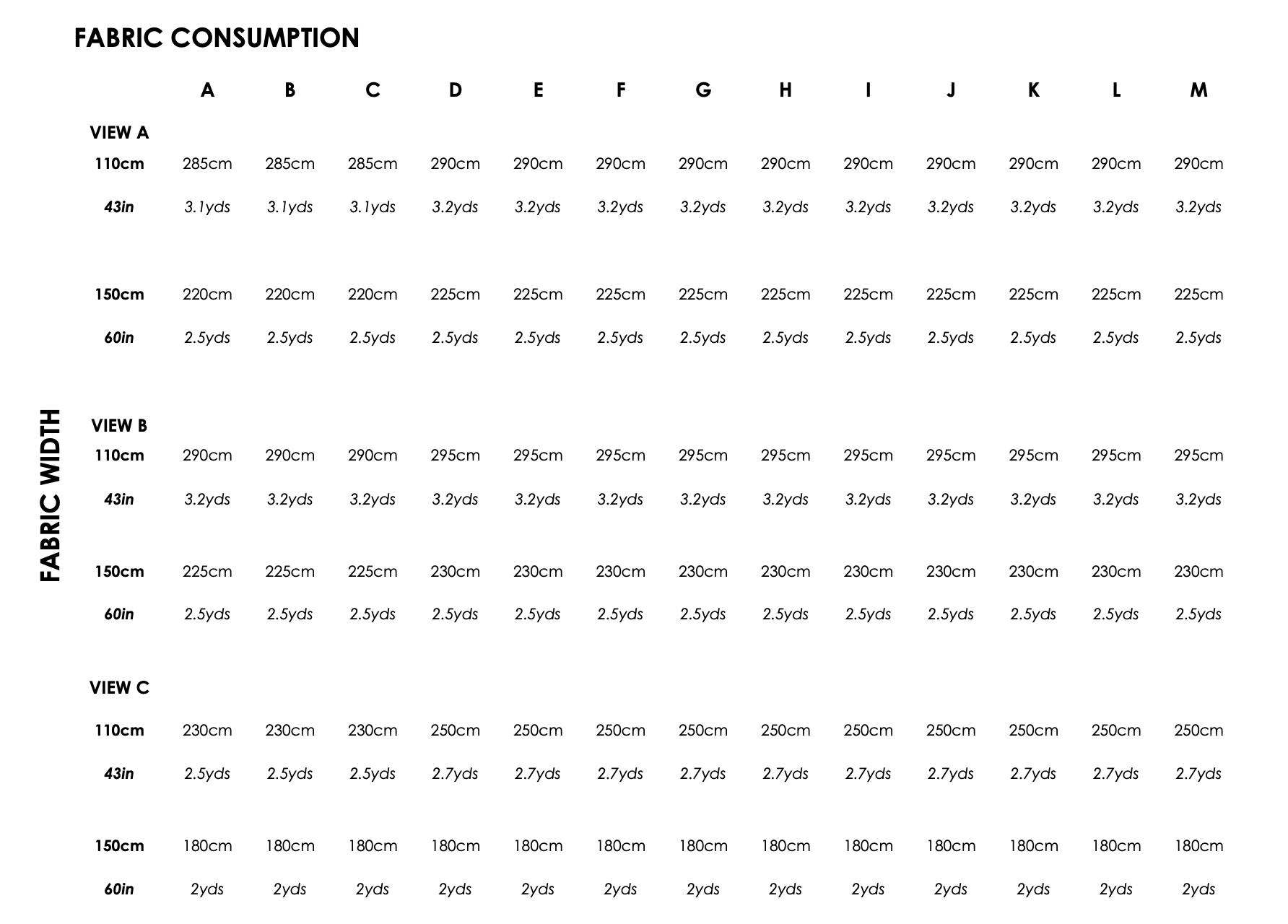The image size is (1288, 924).
Task: Click the VIEW C section label
Action: (x=119, y=688)
